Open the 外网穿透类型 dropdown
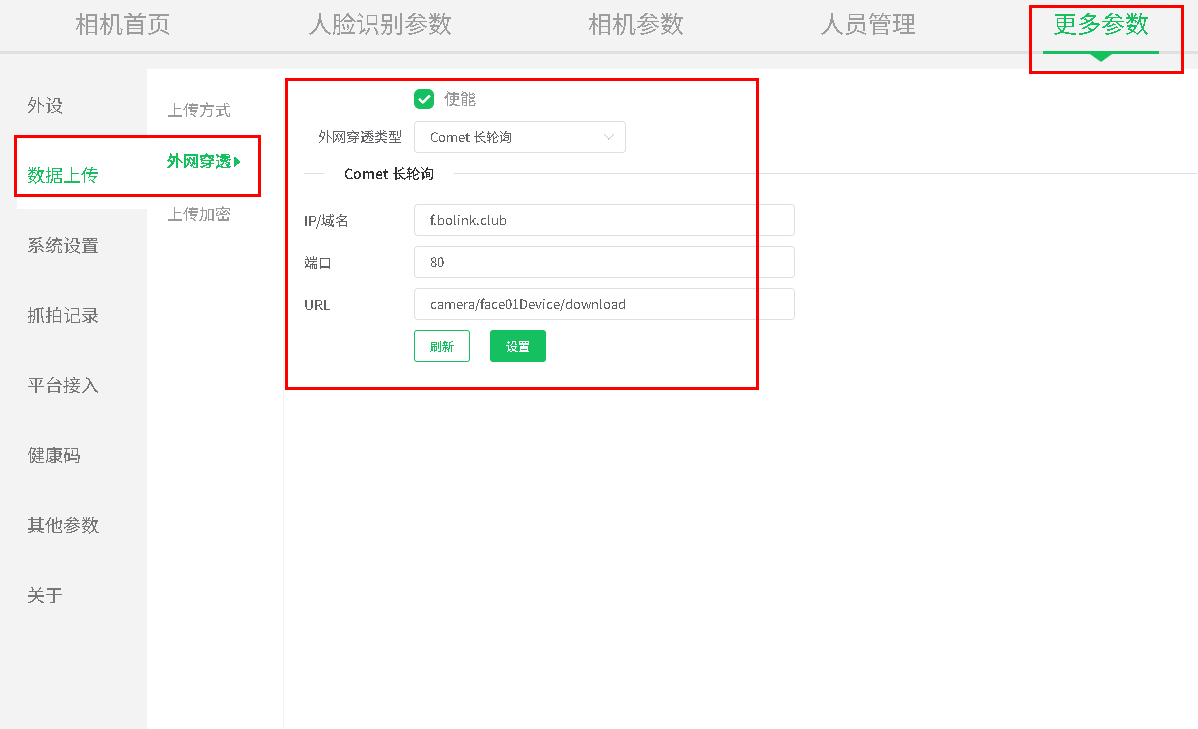 point(520,137)
